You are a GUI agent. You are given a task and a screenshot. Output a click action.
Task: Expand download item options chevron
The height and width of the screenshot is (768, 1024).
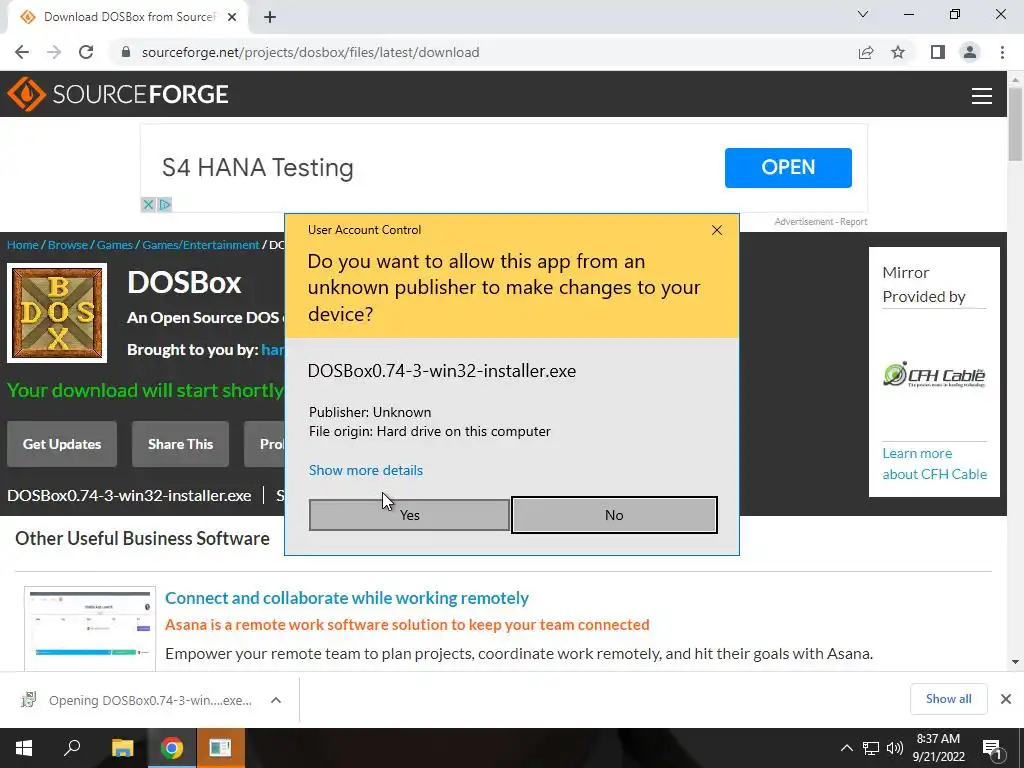(276, 700)
